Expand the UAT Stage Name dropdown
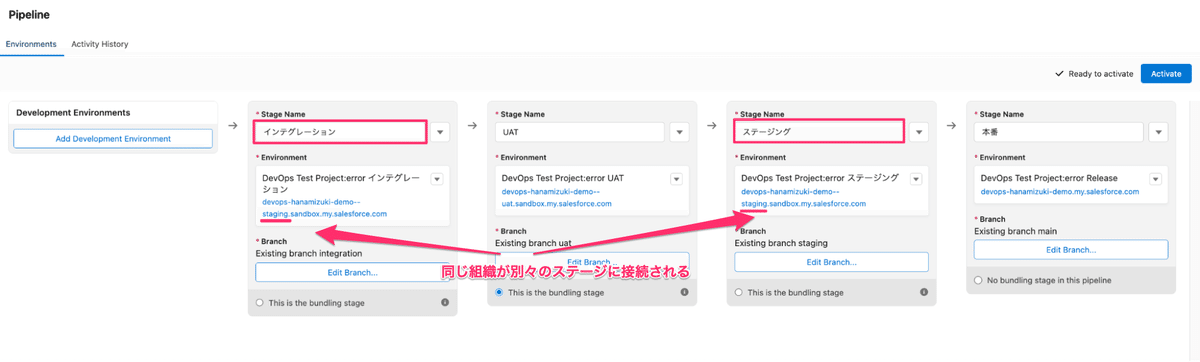Image resolution: width=1200 pixels, height=362 pixels. coord(680,132)
